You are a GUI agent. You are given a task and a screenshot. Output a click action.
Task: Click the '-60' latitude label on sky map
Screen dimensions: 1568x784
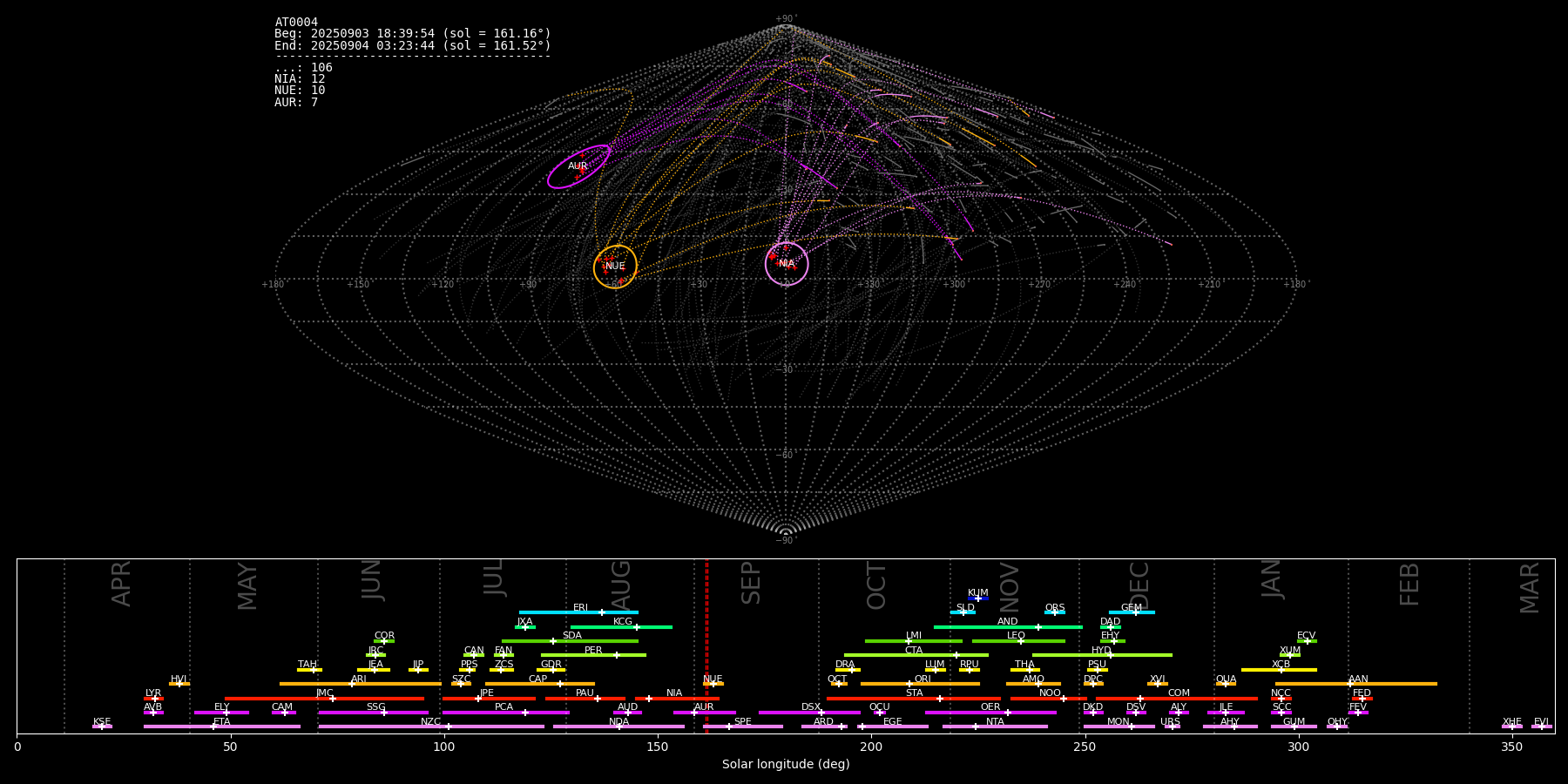(785, 455)
